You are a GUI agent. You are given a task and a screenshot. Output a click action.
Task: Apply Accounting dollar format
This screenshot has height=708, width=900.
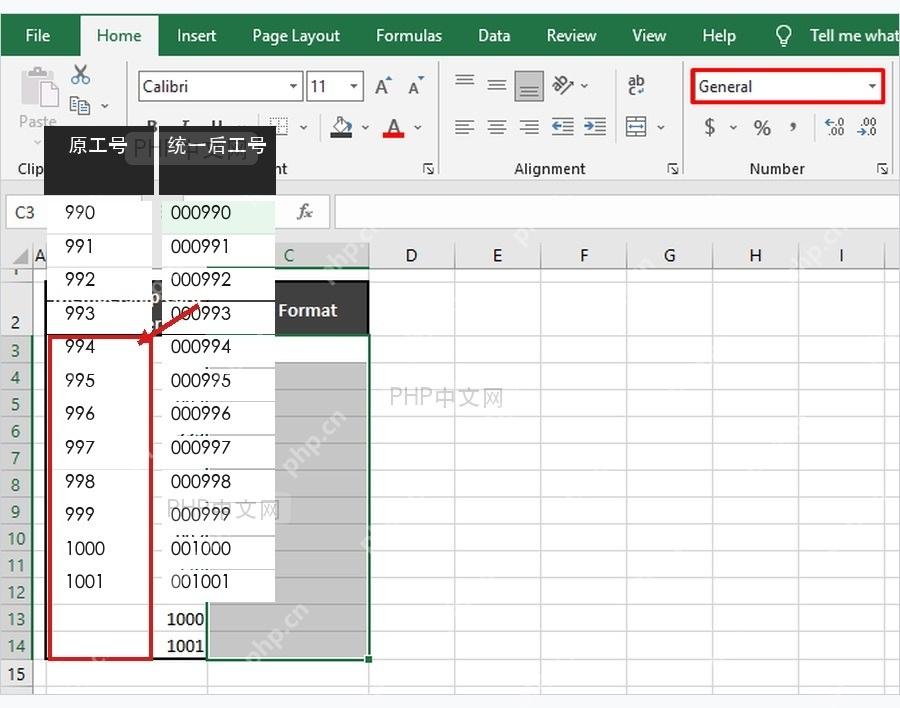(x=710, y=126)
